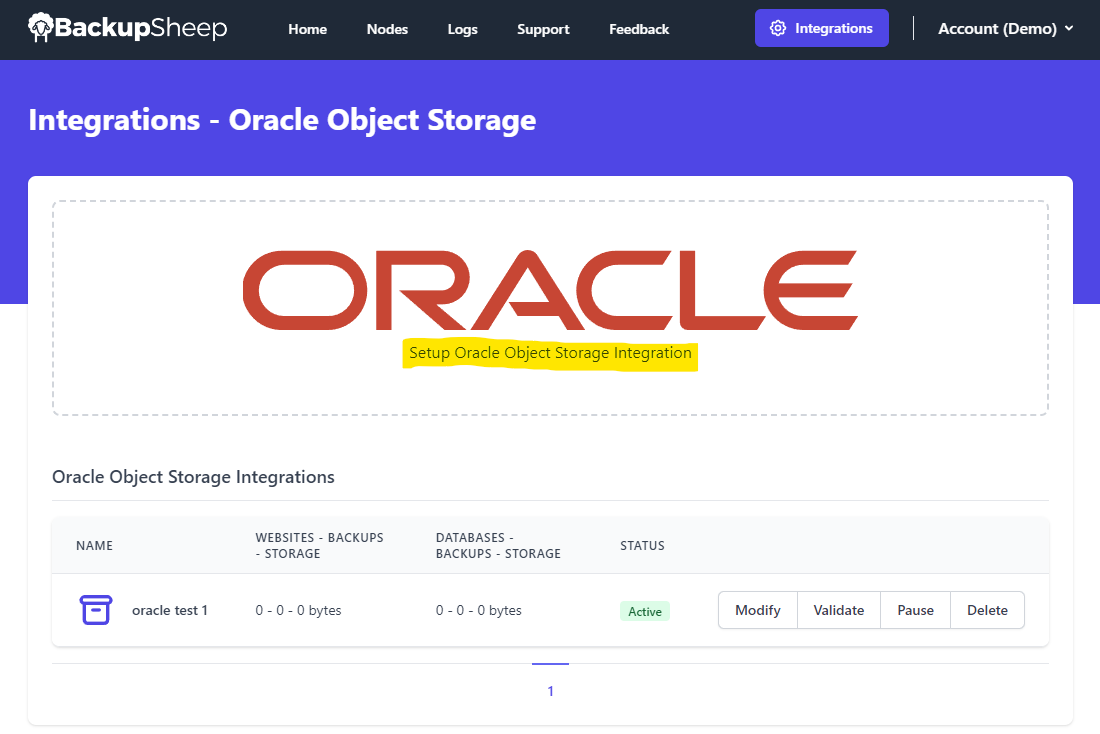Click Oracle Object Storage Integrations heading

pos(193,476)
